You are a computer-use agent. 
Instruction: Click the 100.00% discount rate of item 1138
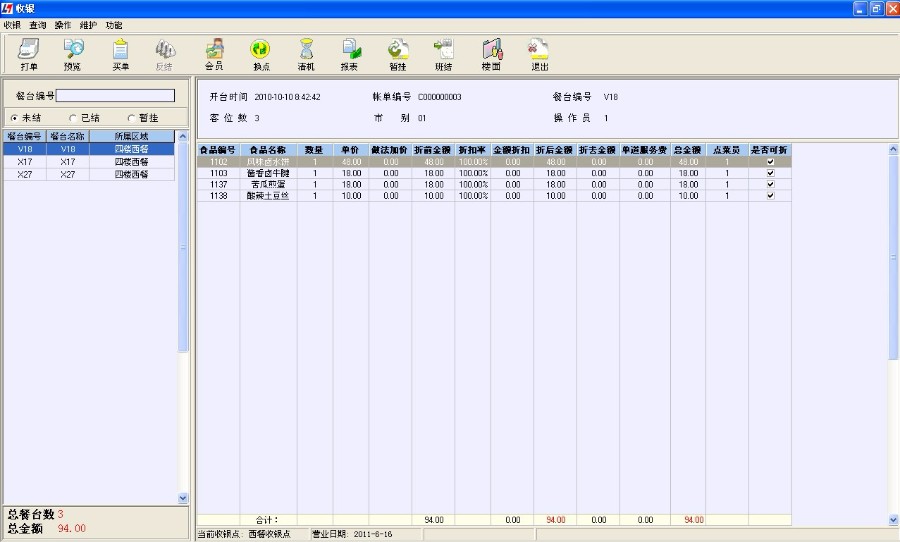coord(473,196)
